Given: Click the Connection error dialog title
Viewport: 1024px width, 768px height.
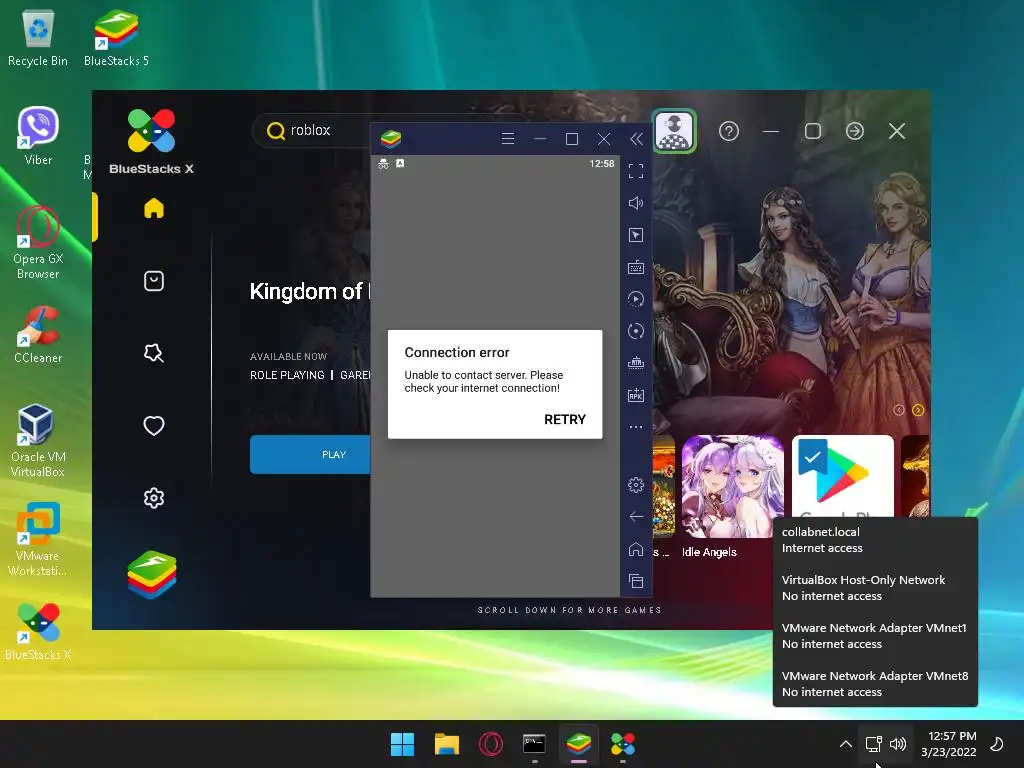Looking at the screenshot, I should pyautogui.click(x=456, y=353).
